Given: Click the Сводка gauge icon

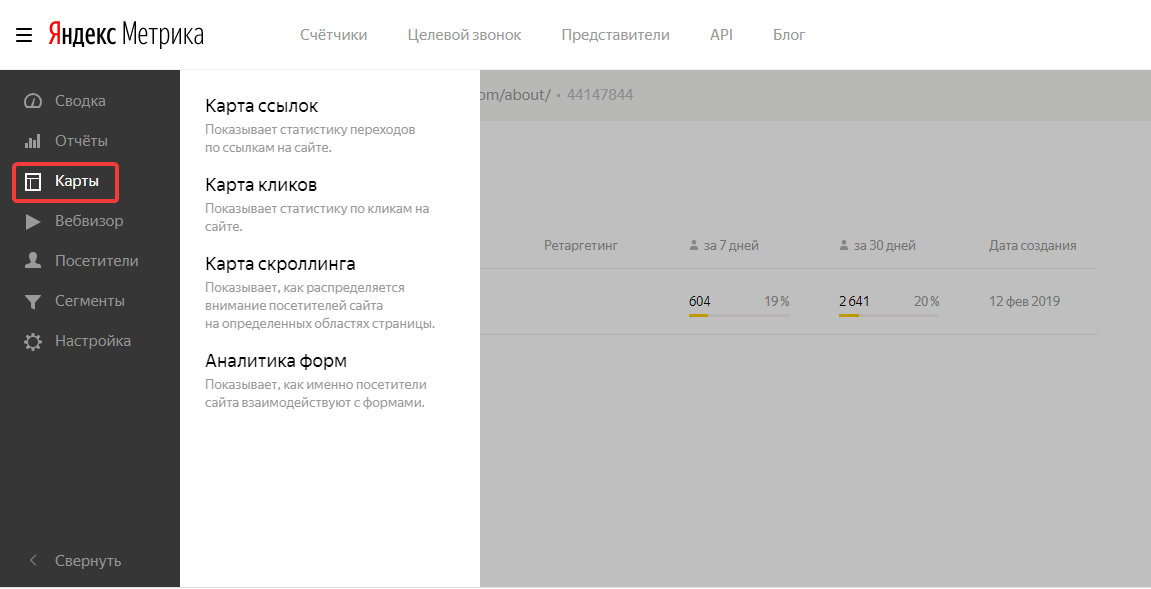Looking at the screenshot, I should point(32,101).
